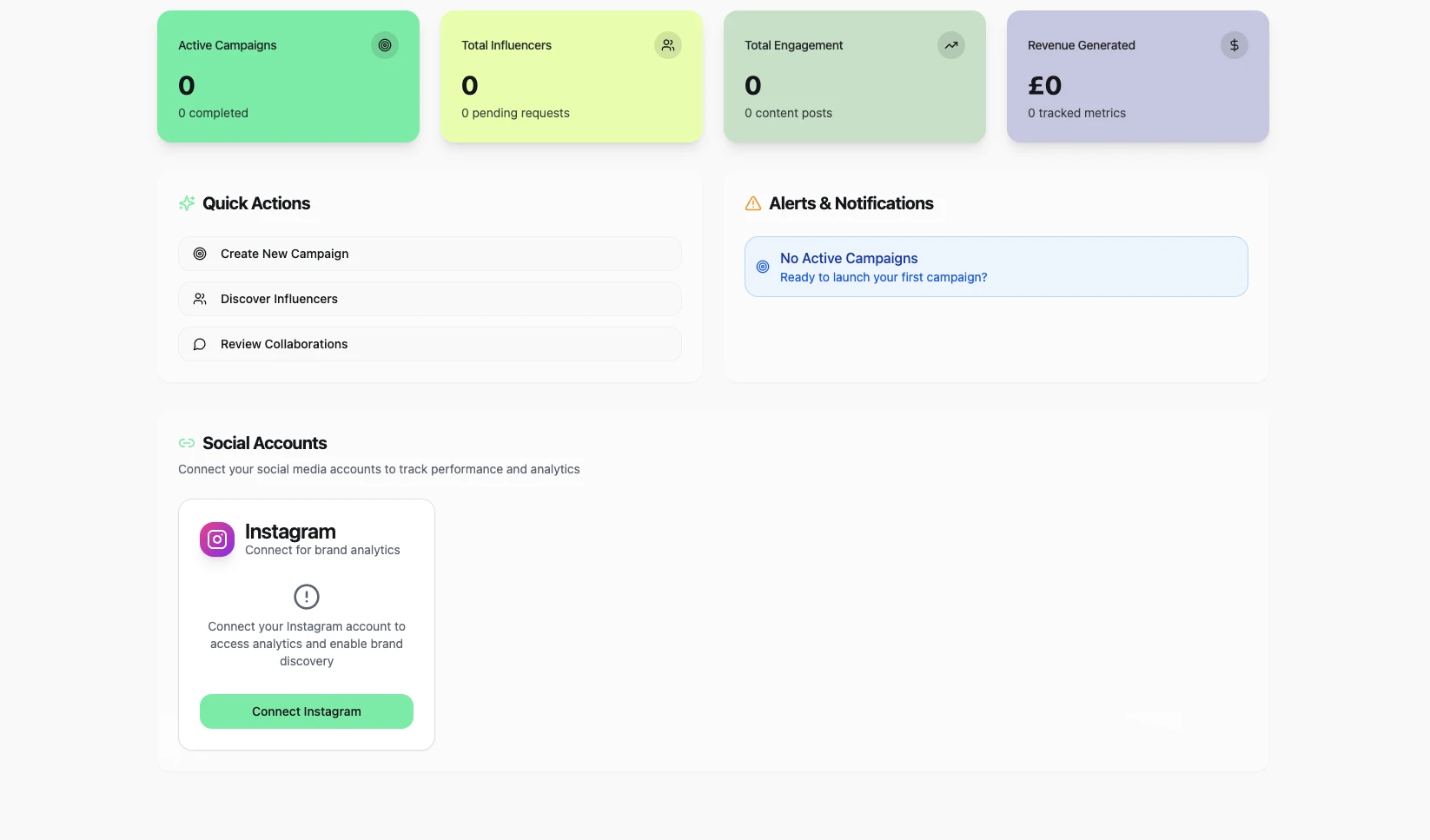Click the '£0' revenue value
Screen dimensions: 1430x840
[x=1045, y=85]
